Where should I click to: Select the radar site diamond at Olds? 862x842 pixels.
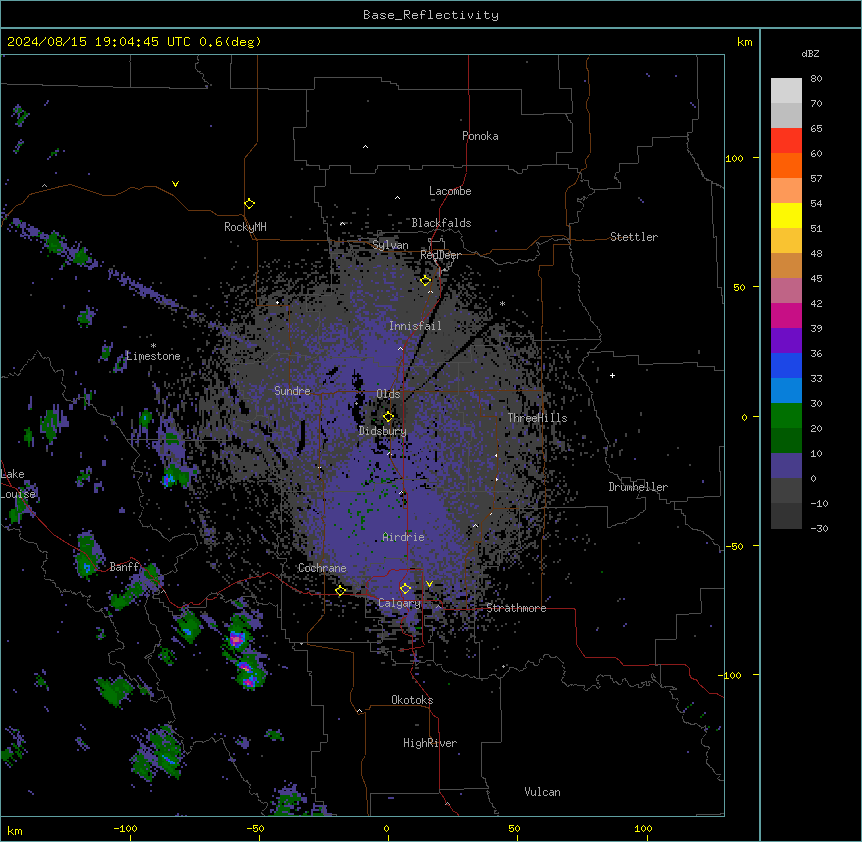click(388, 417)
